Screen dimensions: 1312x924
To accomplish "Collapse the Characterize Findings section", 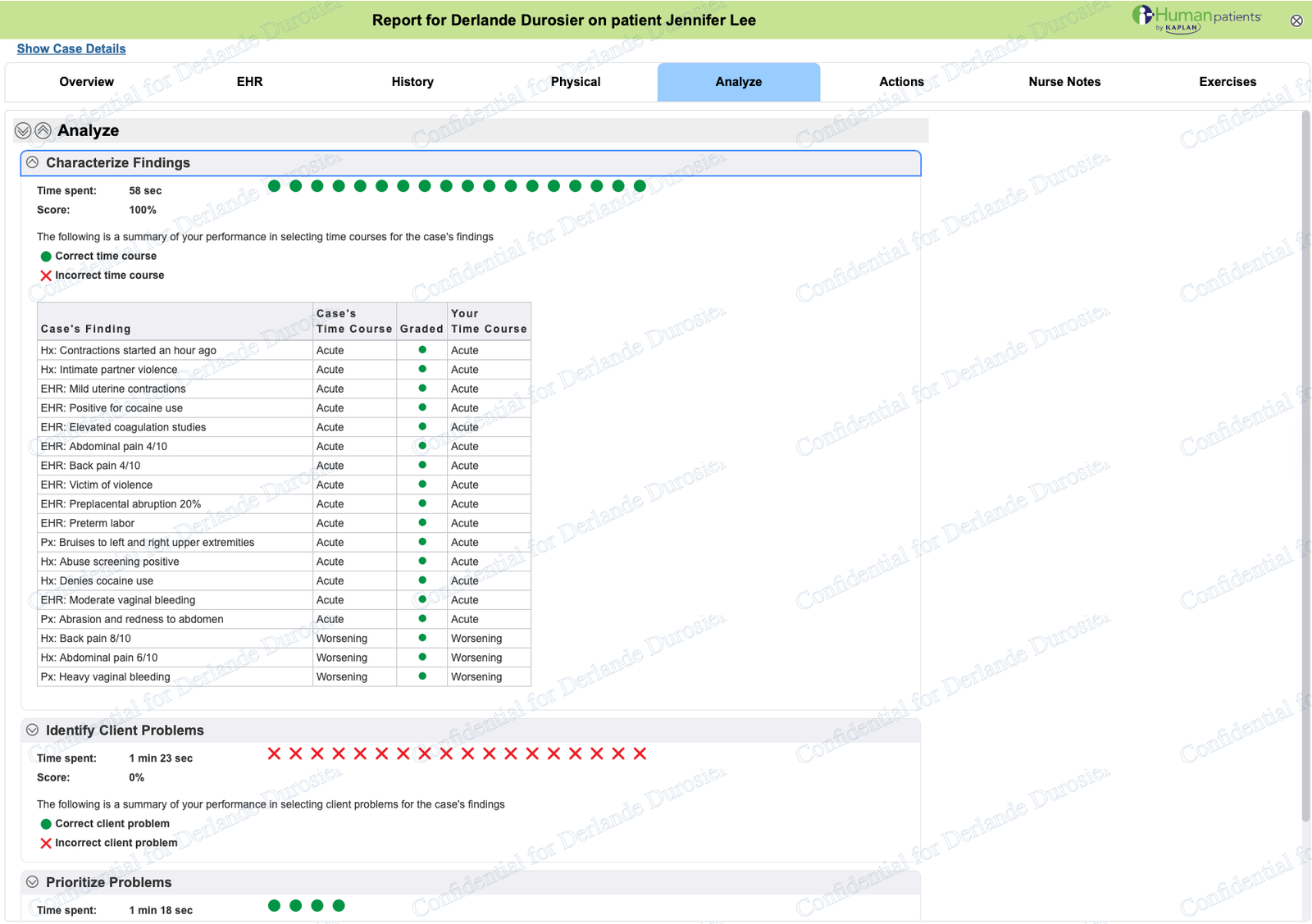I will click(32, 162).
